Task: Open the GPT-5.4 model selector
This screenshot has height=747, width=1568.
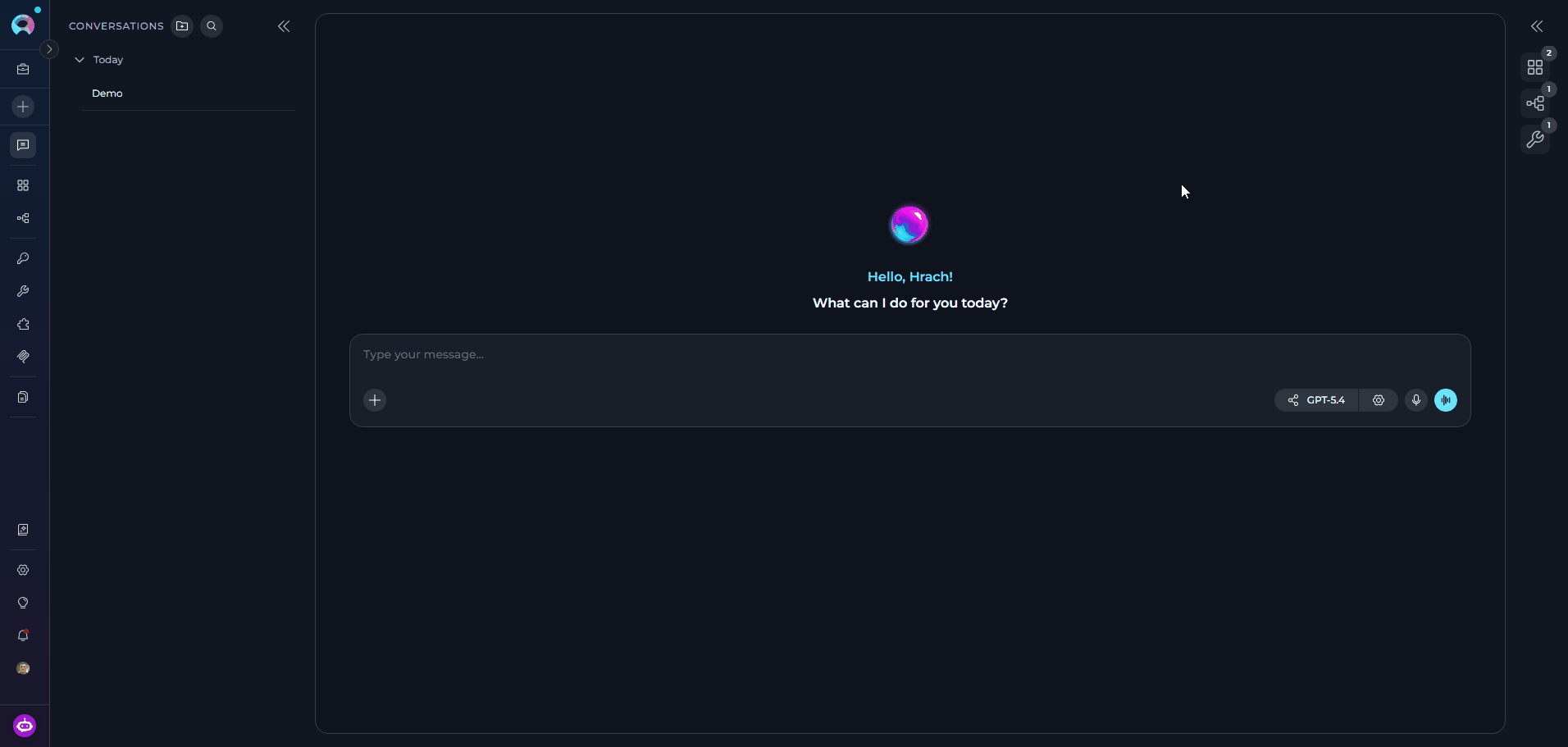Action: pos(1316,400)
